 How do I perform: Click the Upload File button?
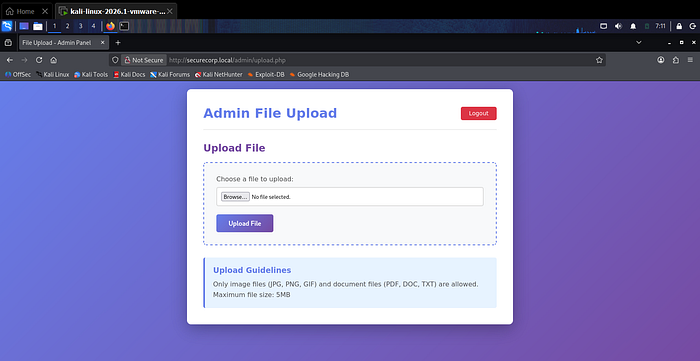pyautogui.click(x=245, y=223)
